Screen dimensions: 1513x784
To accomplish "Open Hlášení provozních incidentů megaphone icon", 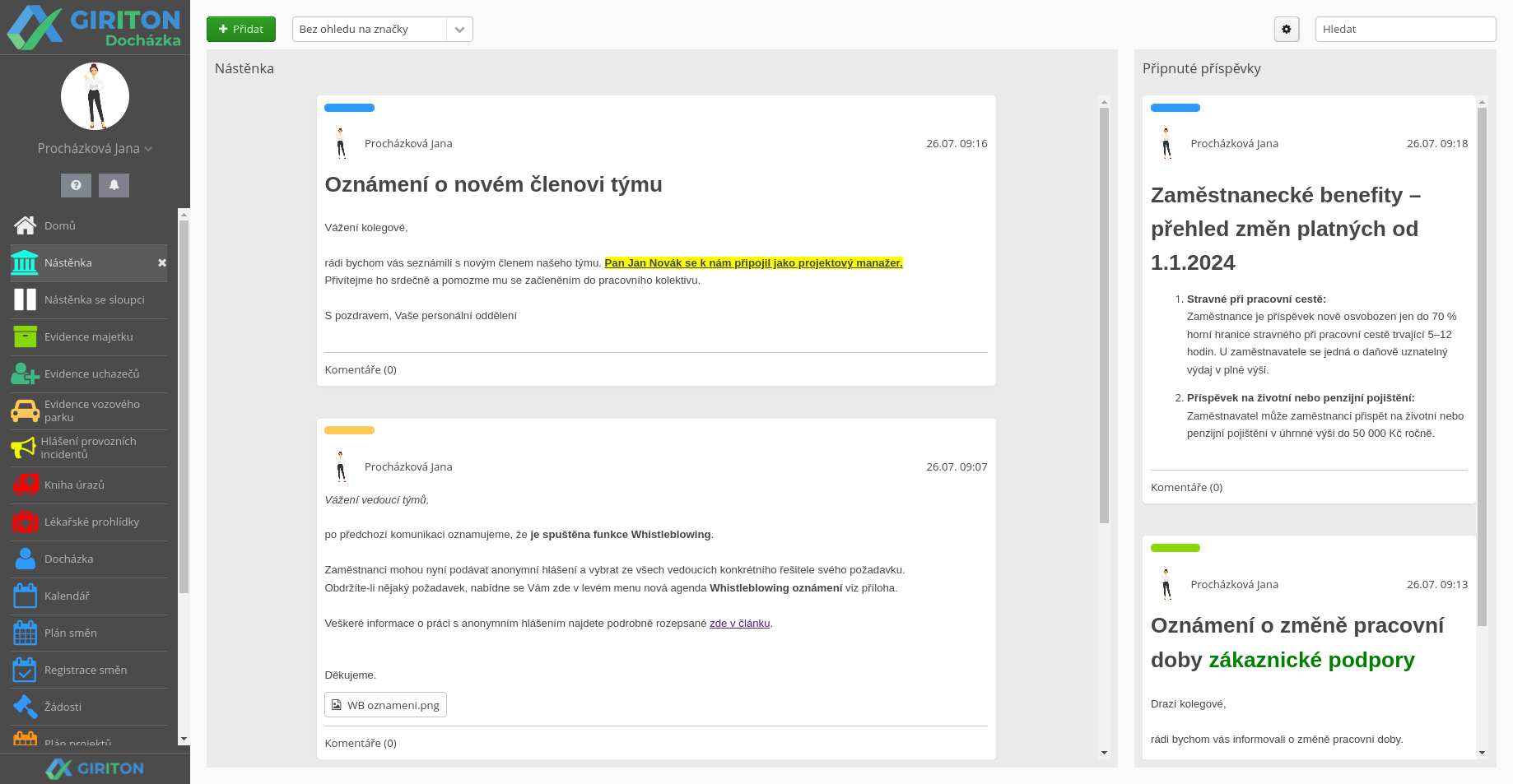I will pos(23,448).
